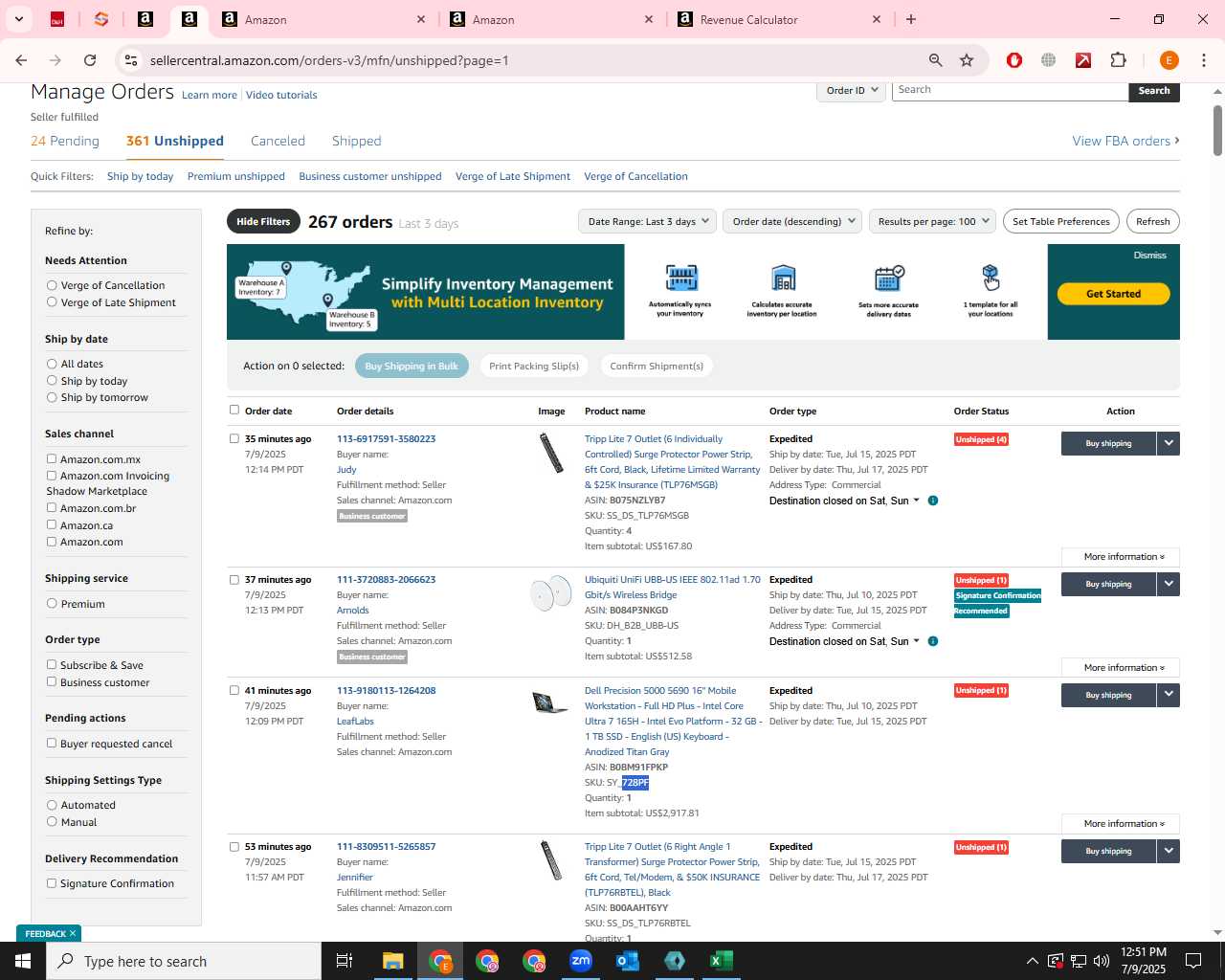Click Refresh orders button
The width and height of the screenshot is (1225, 980).
coord(1153,221)
